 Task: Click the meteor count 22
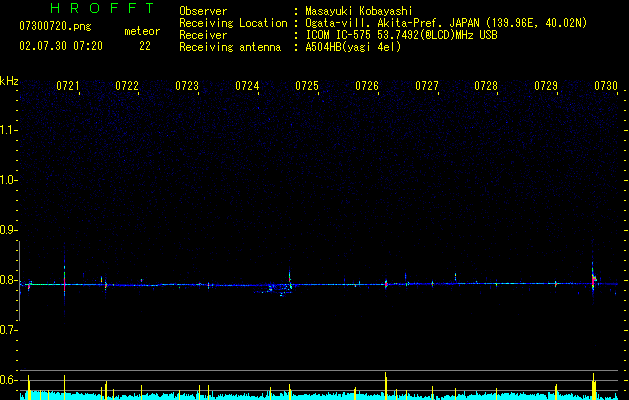click(x=145, y=46)
